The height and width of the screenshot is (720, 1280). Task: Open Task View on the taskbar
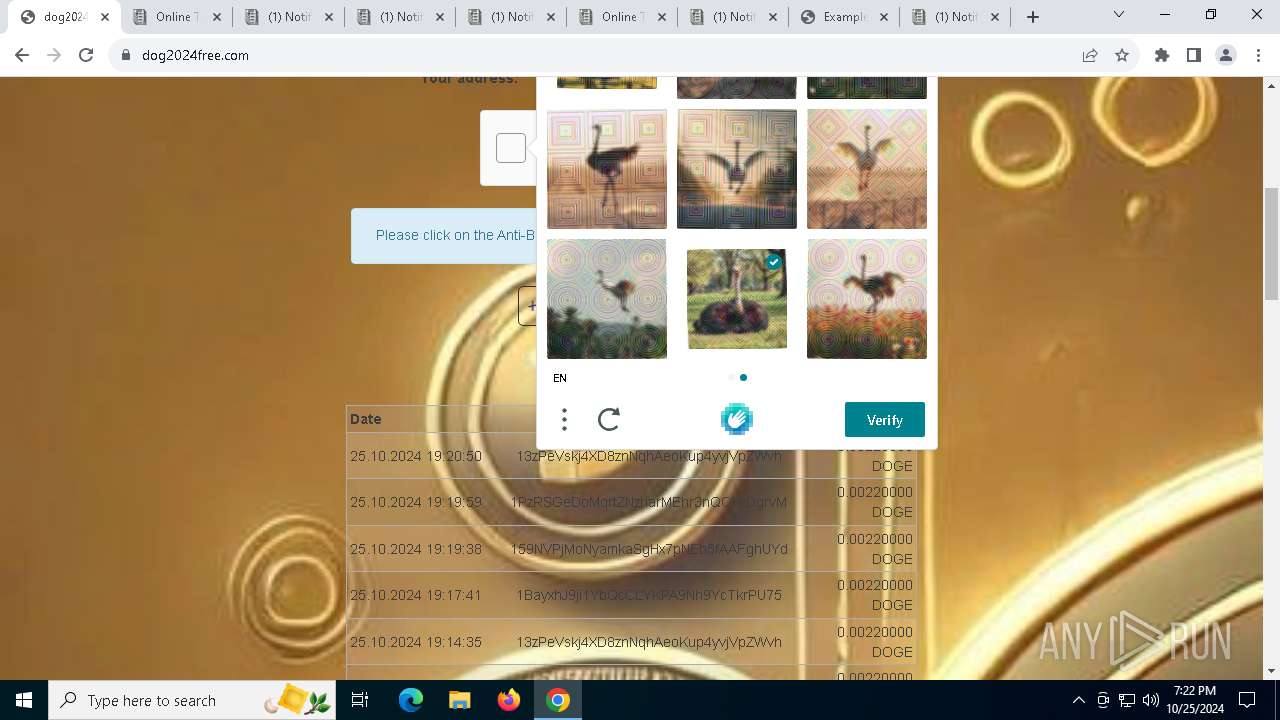pyautogui.click(x=360, y=700)
